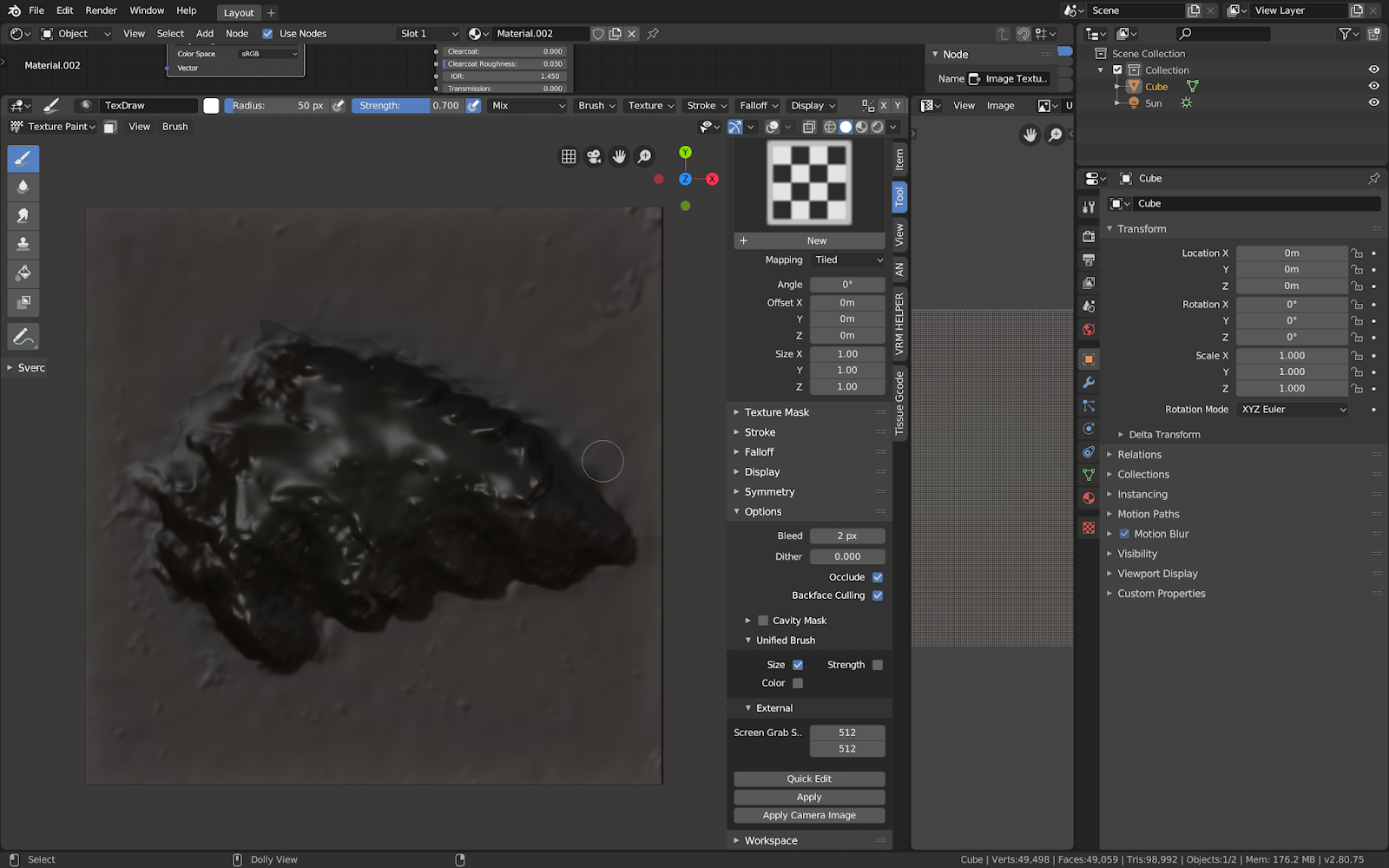Open the Modifiers wrench properties tab
Image resolution: width=1389 pixels, height=868 pixels.
(x=1089, y=383)
